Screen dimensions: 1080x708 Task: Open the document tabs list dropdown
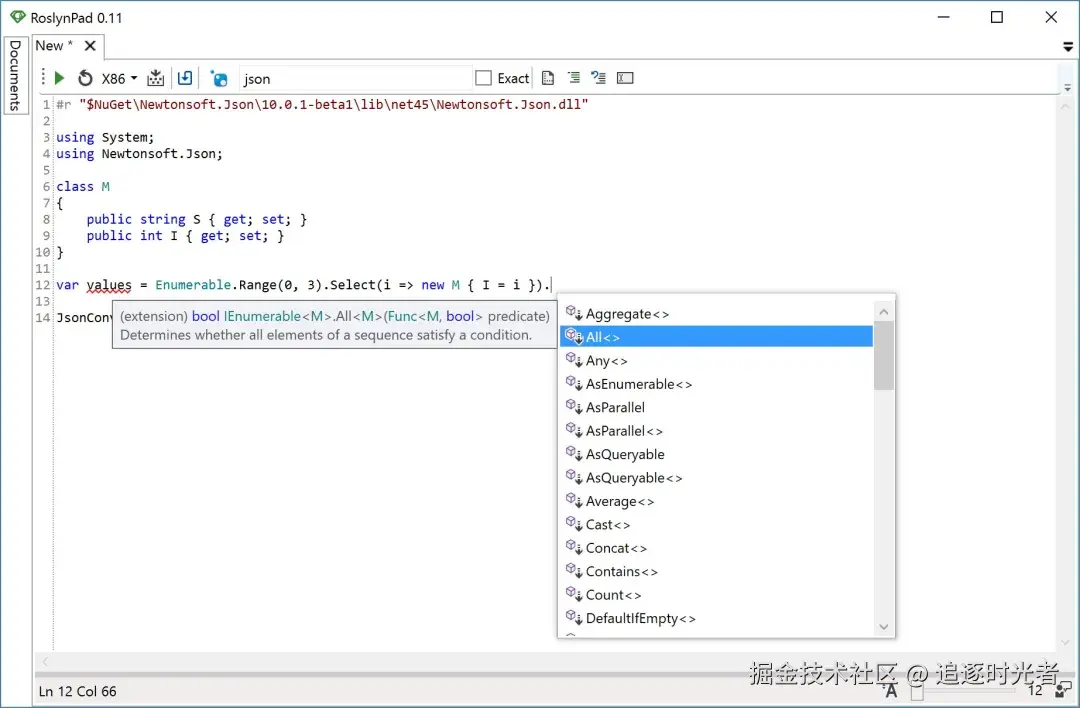click(x=1068, y=47)
